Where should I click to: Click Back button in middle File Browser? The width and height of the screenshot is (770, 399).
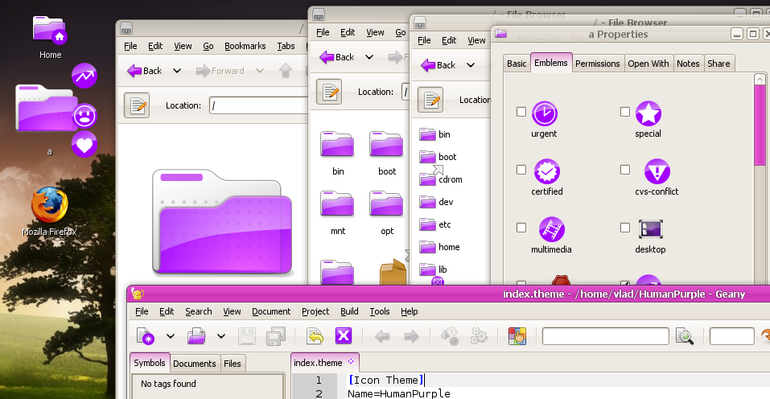(337, 57)
